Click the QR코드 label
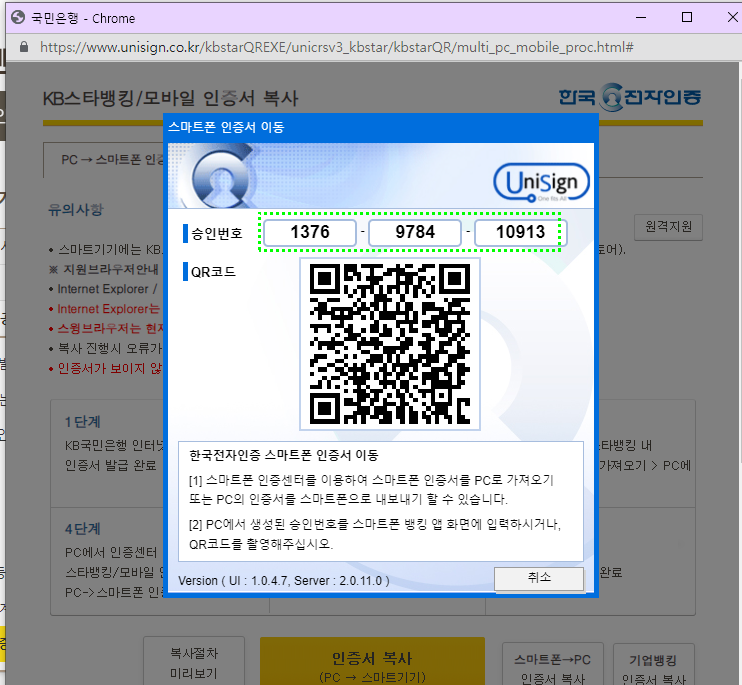 click(x=213, y=272)
